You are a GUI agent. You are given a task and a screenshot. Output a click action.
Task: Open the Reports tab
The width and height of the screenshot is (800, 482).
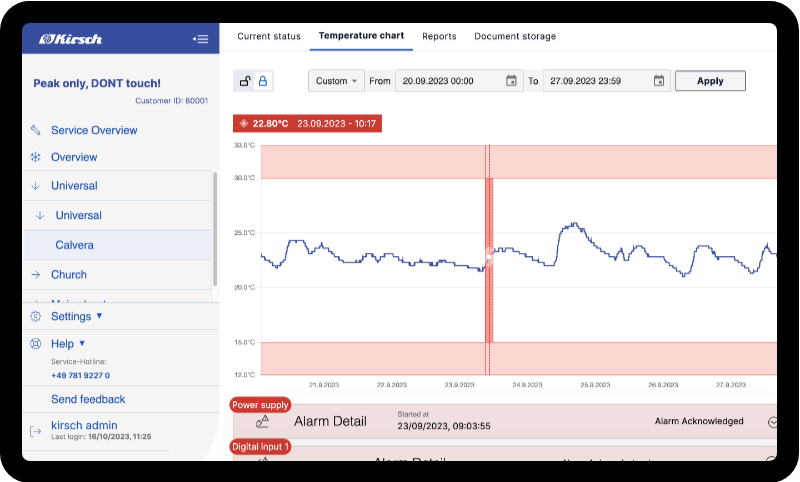(x=439, y=36)
